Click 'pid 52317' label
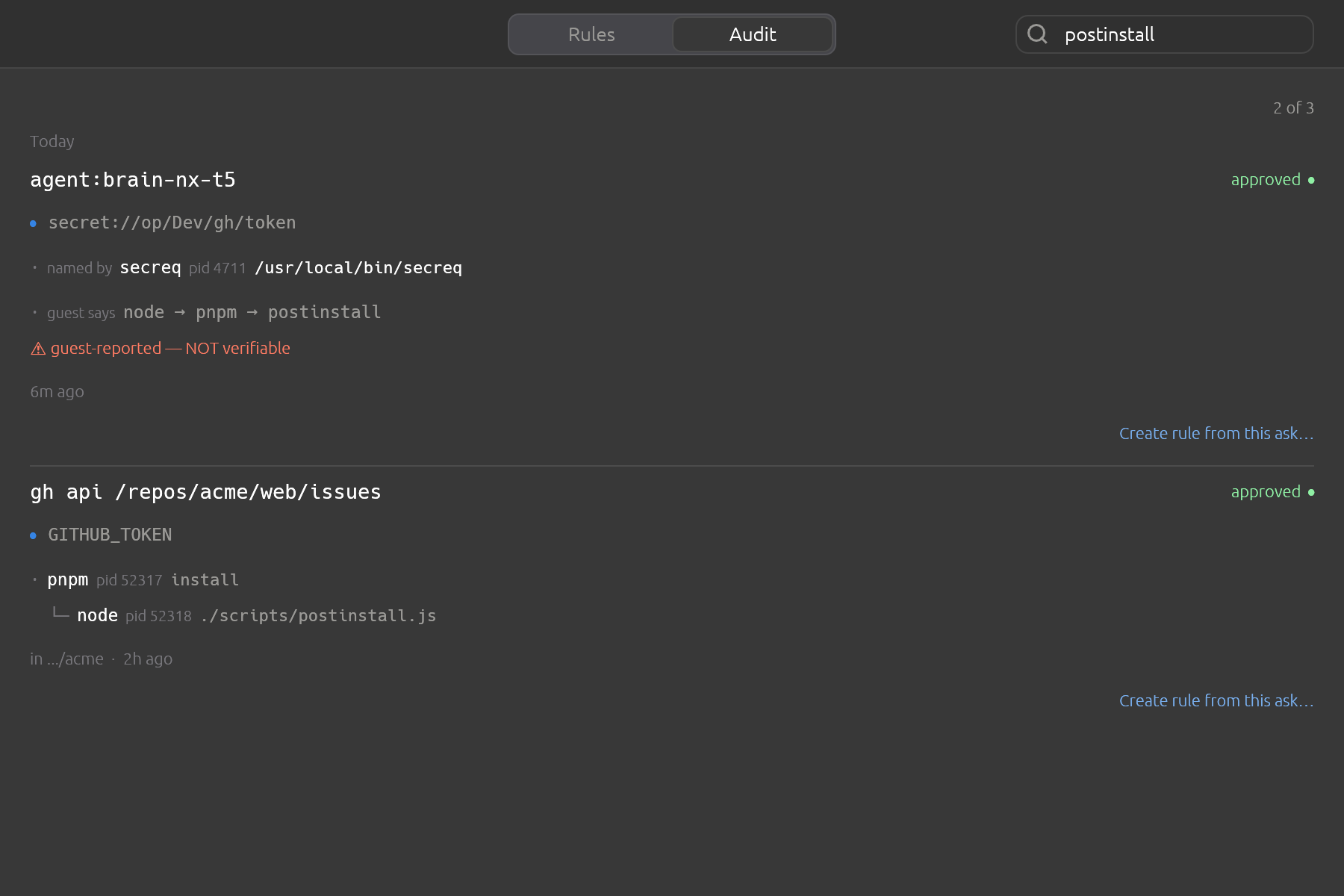The image size is (1344, 896). click(129, 580)
